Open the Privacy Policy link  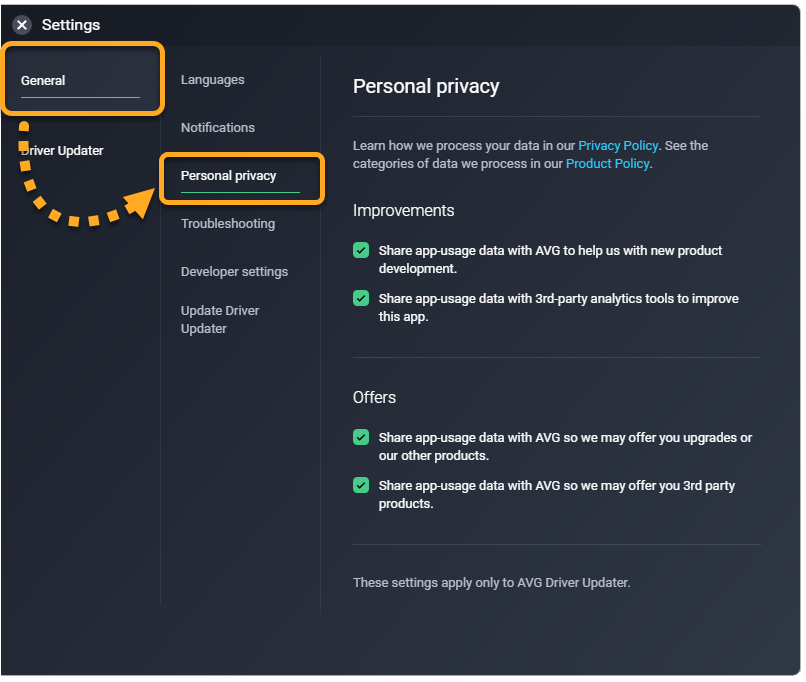618,146
